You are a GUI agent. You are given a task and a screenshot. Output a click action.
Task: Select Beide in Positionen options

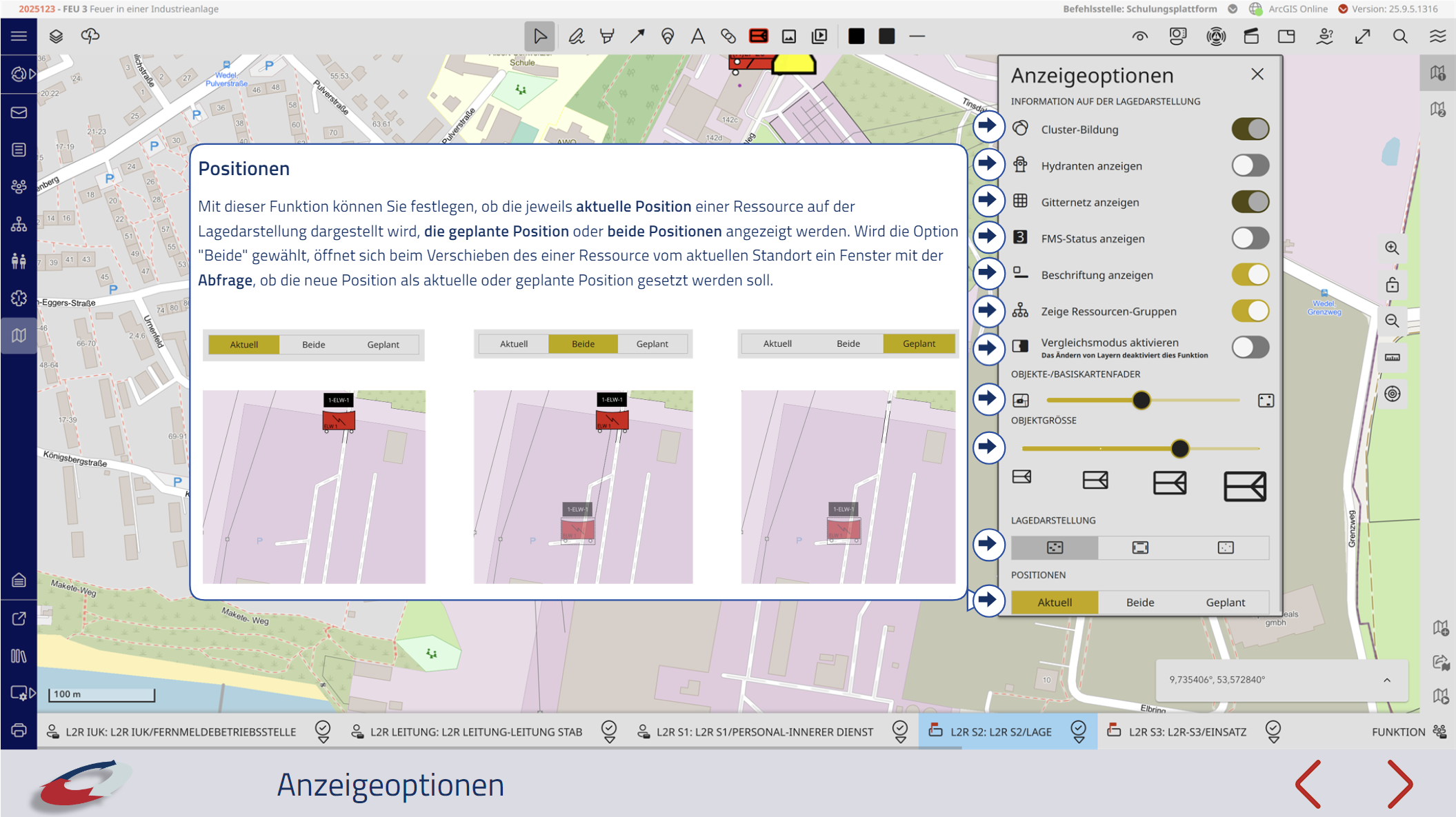tap(1139, 602)
